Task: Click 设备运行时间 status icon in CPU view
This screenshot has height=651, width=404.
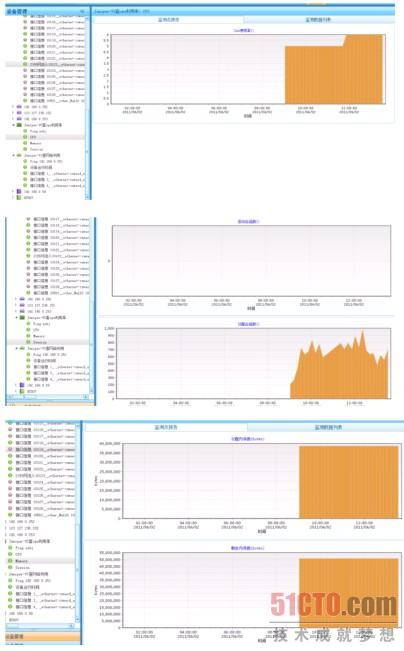Action: coord(25,167)
